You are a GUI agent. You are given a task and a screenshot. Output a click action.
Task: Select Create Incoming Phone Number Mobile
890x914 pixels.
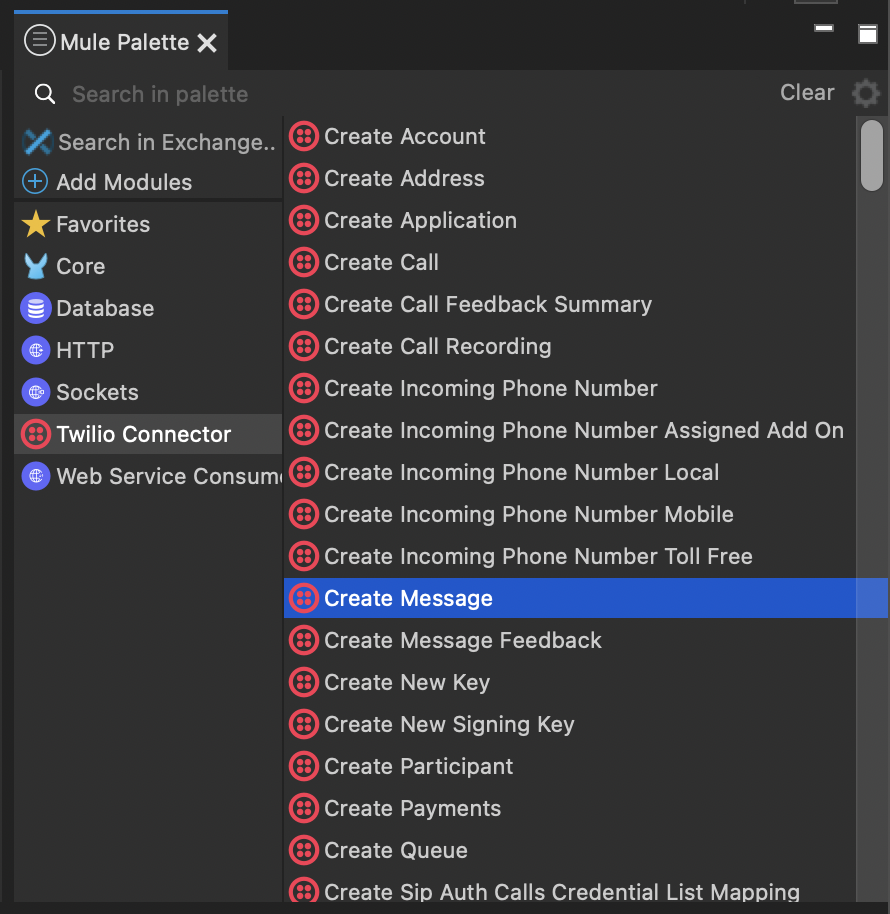coord(529,514)
